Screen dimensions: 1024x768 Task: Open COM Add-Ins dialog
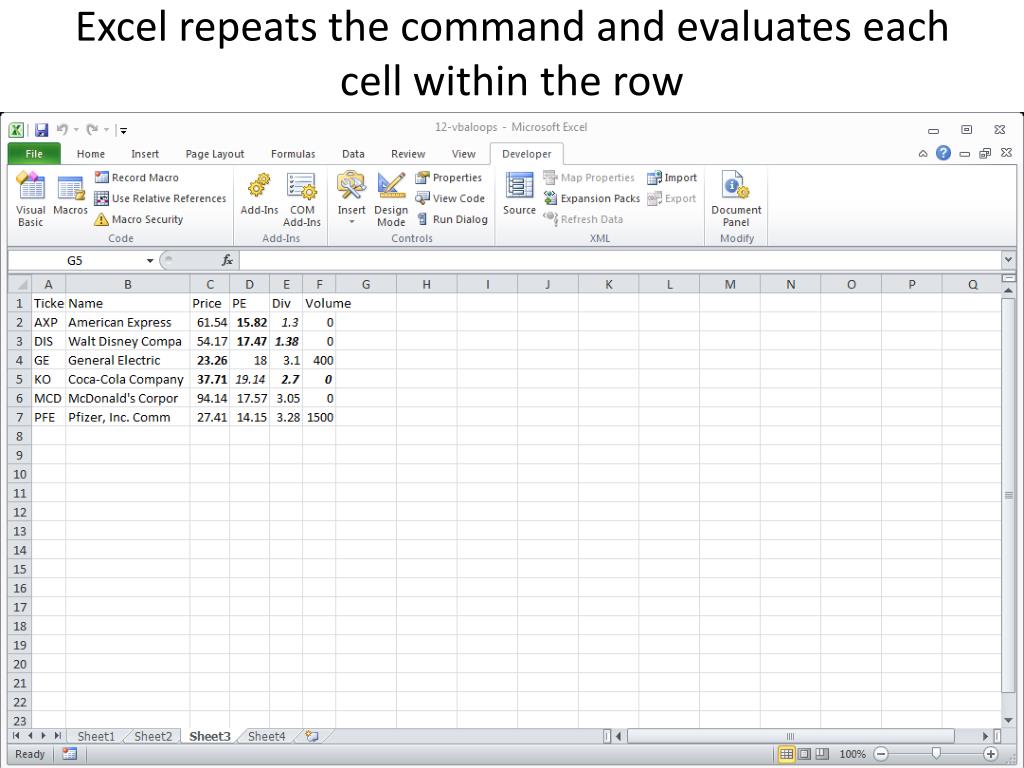[x=302, y=199]
